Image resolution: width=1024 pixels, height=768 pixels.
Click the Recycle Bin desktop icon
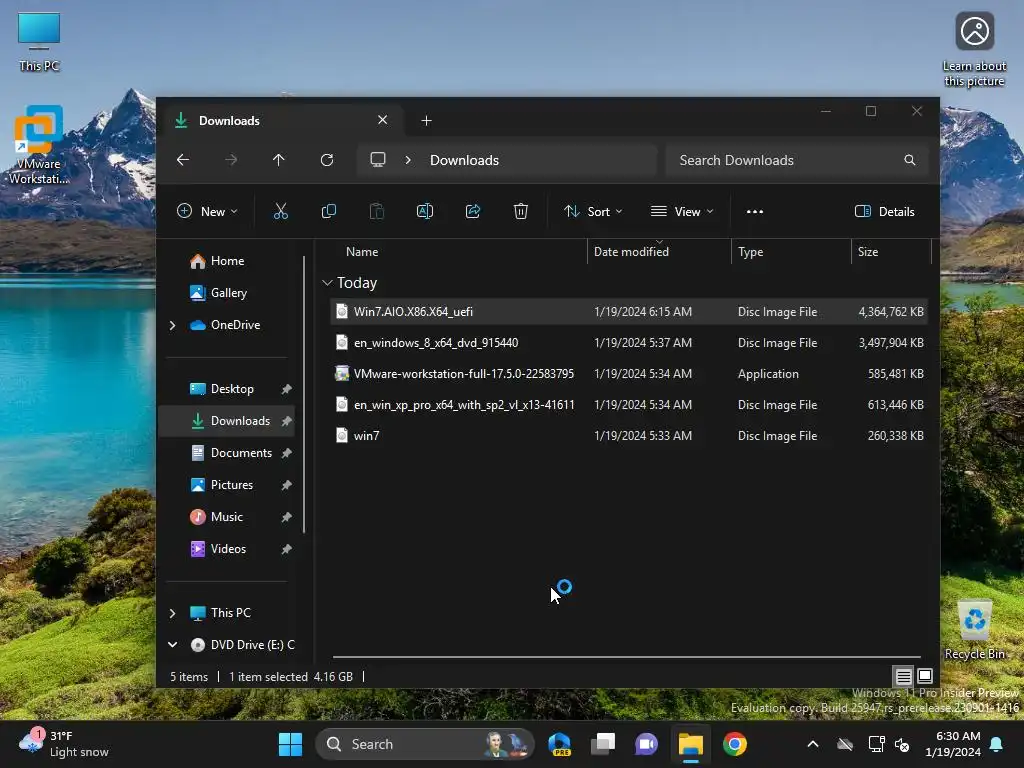974,629
